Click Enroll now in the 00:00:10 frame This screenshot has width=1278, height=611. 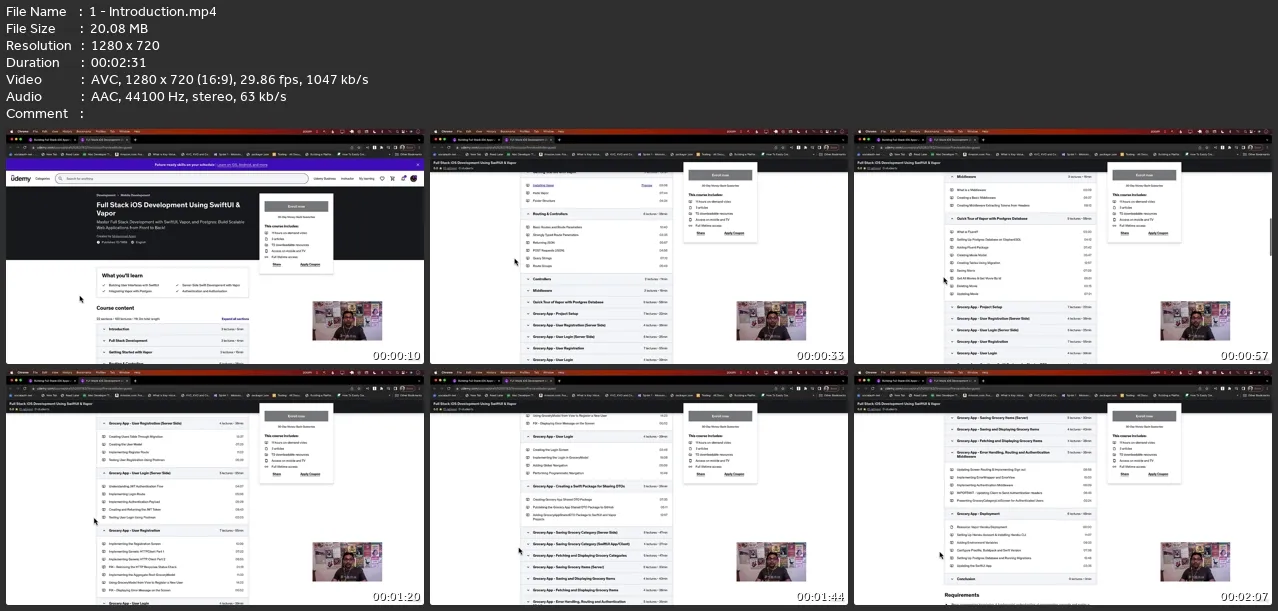296,207
